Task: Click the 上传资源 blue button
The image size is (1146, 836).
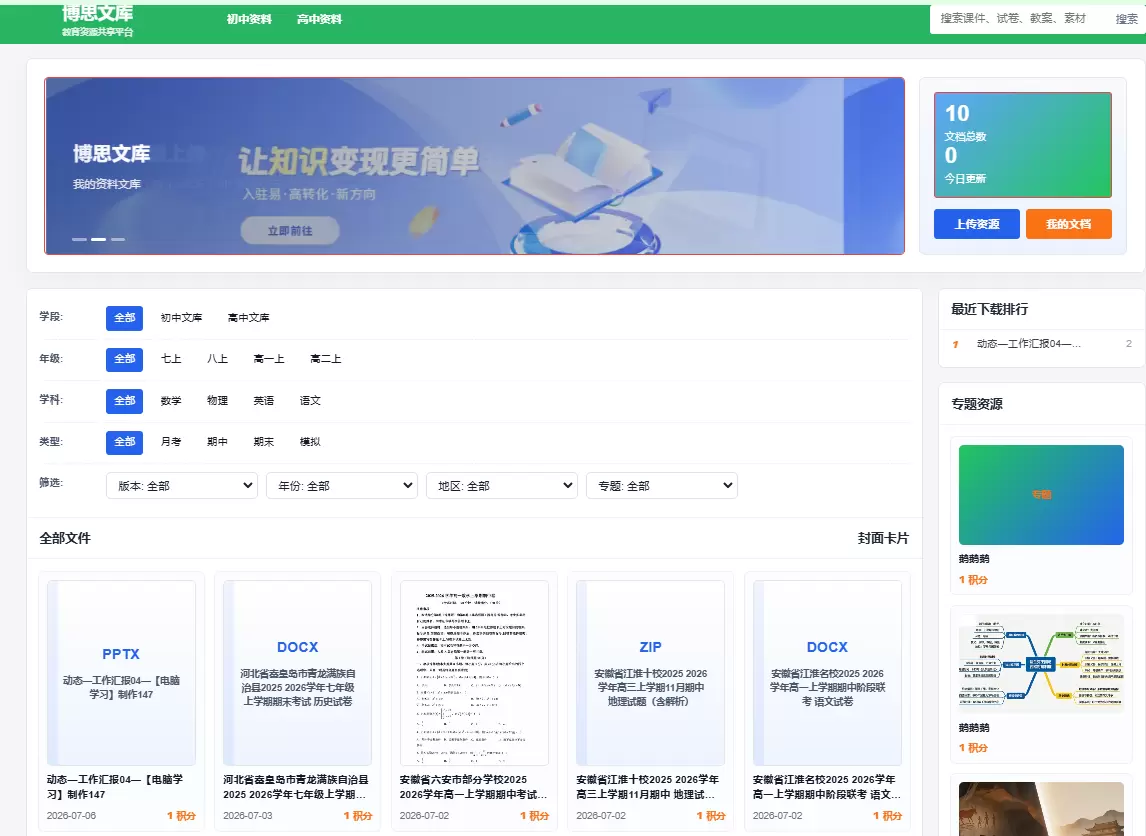Action: [976, 224]
